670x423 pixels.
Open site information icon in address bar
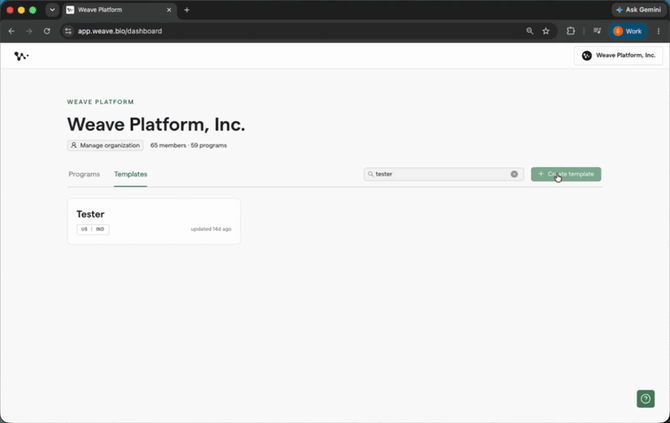click(x=68, y=31)
